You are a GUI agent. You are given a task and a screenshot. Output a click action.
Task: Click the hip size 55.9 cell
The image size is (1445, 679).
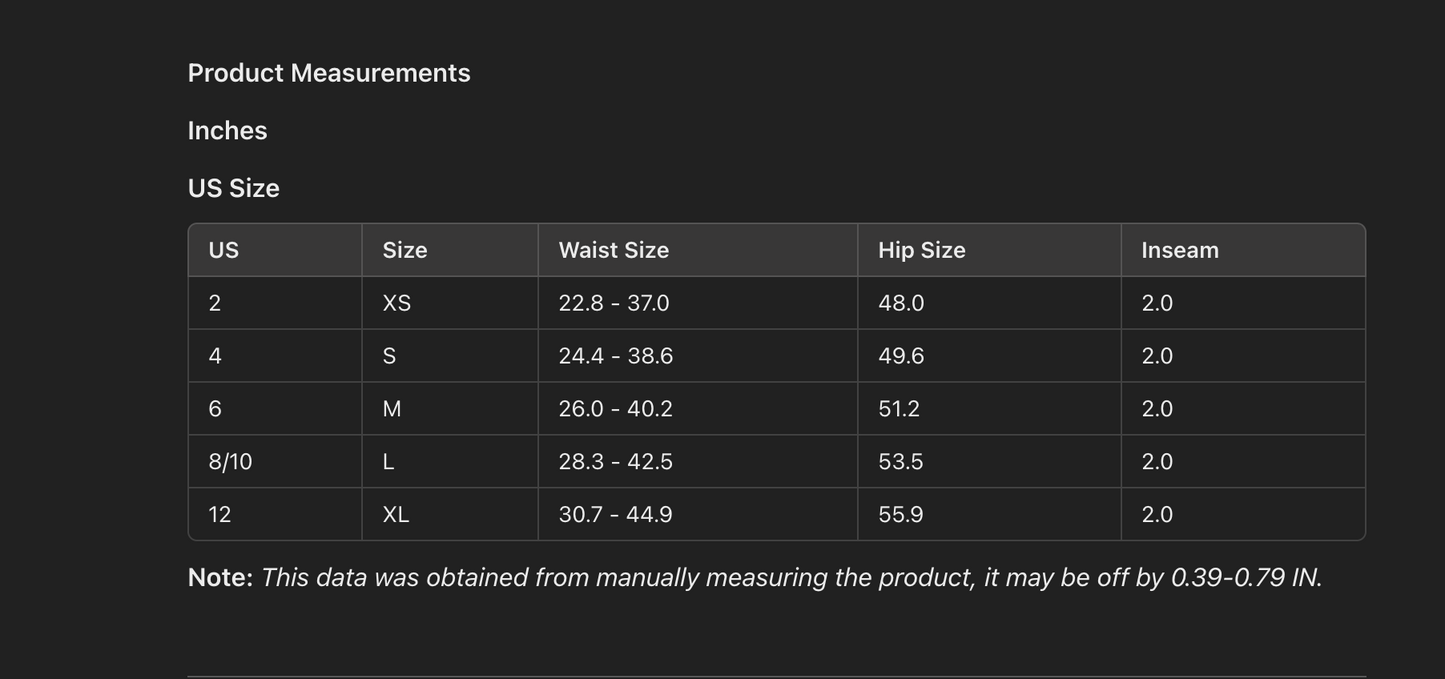900,515
